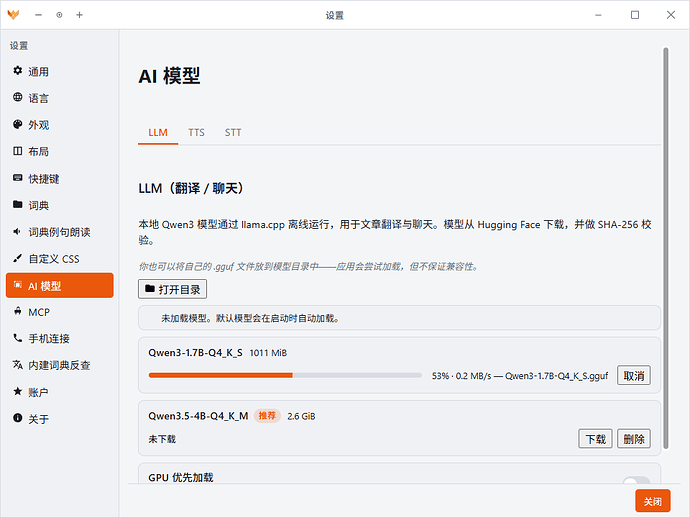This screenshot has height=517, width=690.
Task: Switch to the STT tab
Action: point(233,132)
